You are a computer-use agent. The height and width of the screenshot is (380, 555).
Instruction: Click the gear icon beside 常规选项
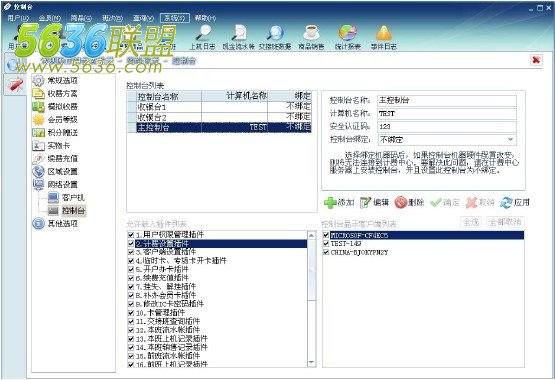pyautogui.click(x=38, y=81)
